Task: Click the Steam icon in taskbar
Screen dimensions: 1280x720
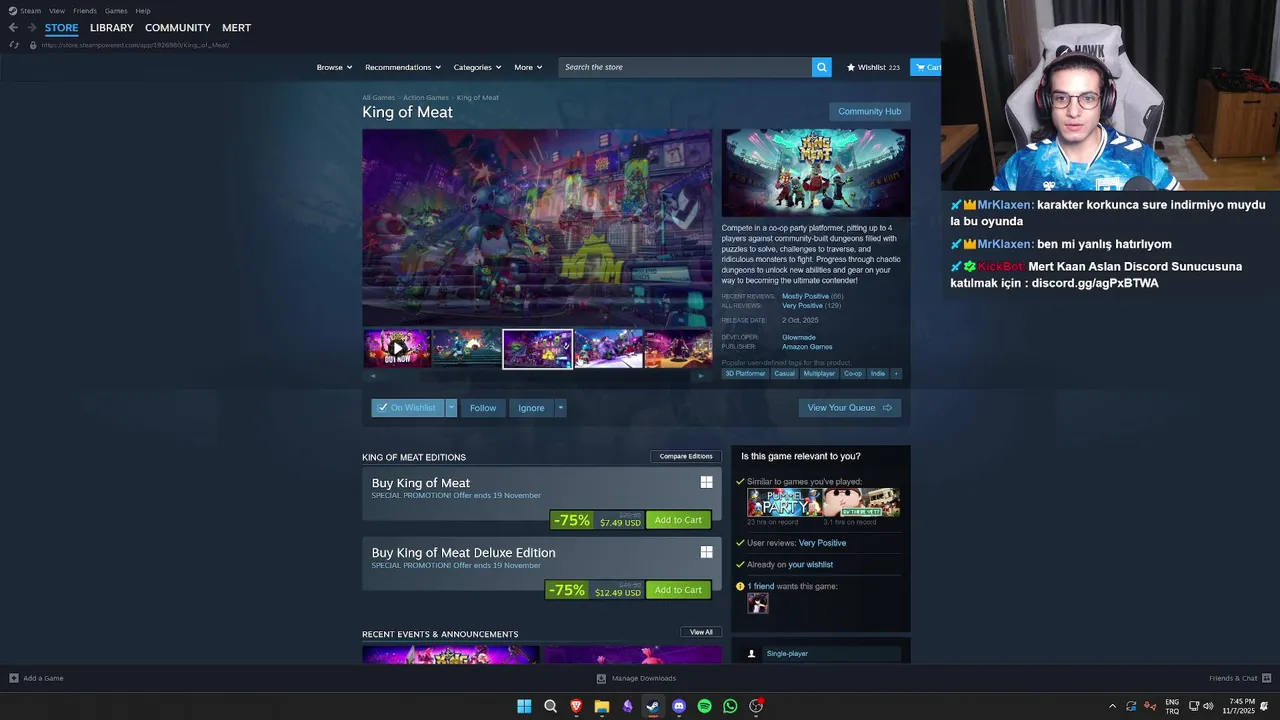Action: (653, 706)
